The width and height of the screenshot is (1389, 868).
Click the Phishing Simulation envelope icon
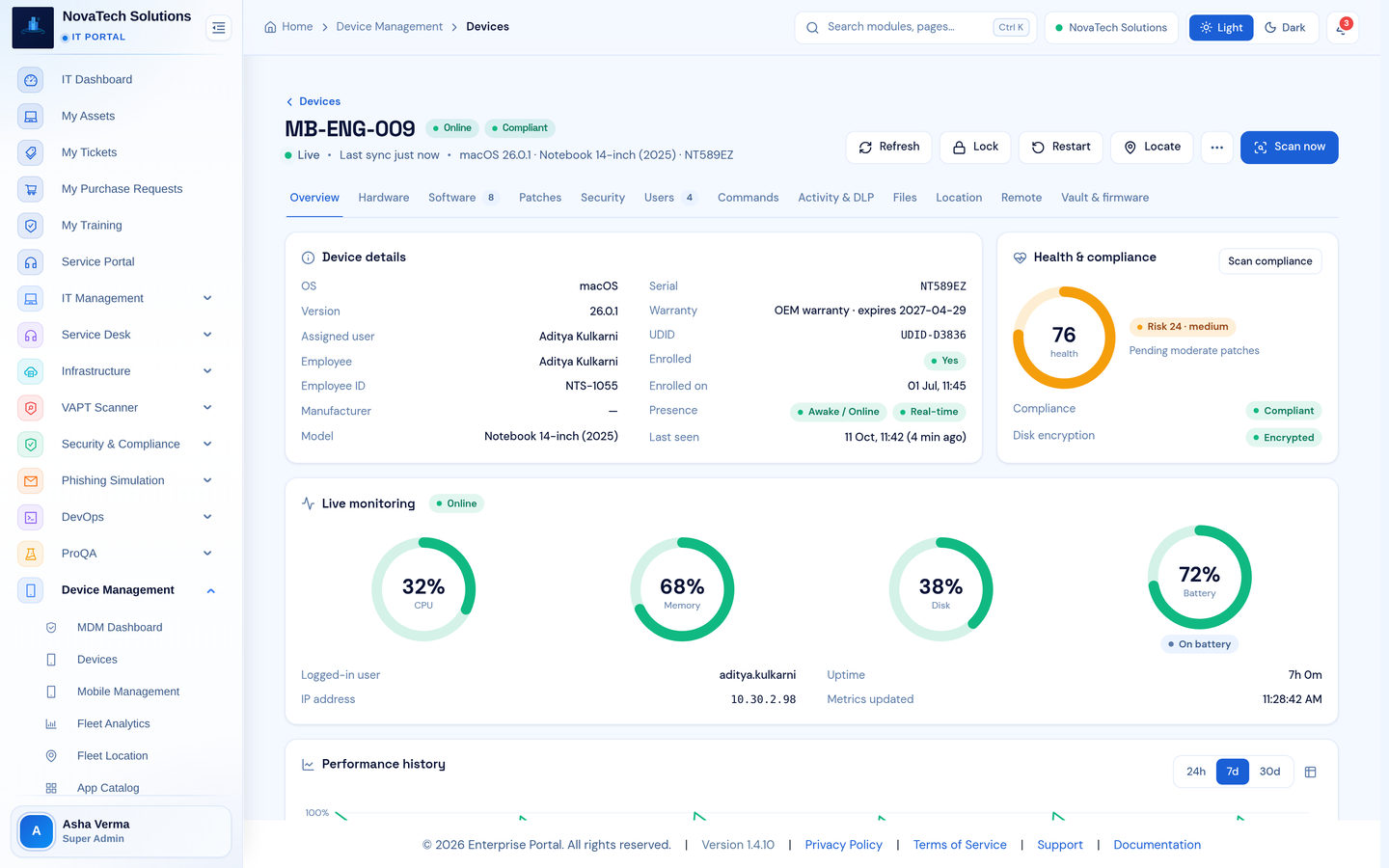click(31, 480)
